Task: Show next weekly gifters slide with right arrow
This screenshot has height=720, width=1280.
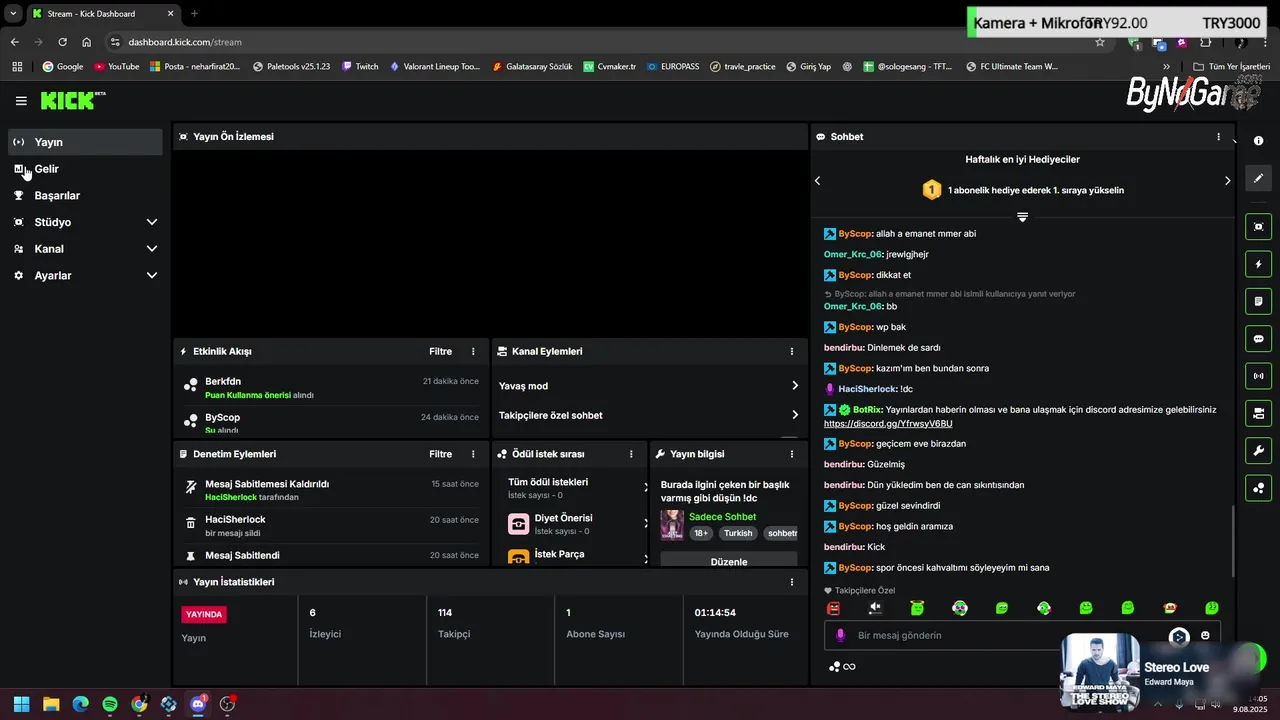Action: coord(1227,181)
